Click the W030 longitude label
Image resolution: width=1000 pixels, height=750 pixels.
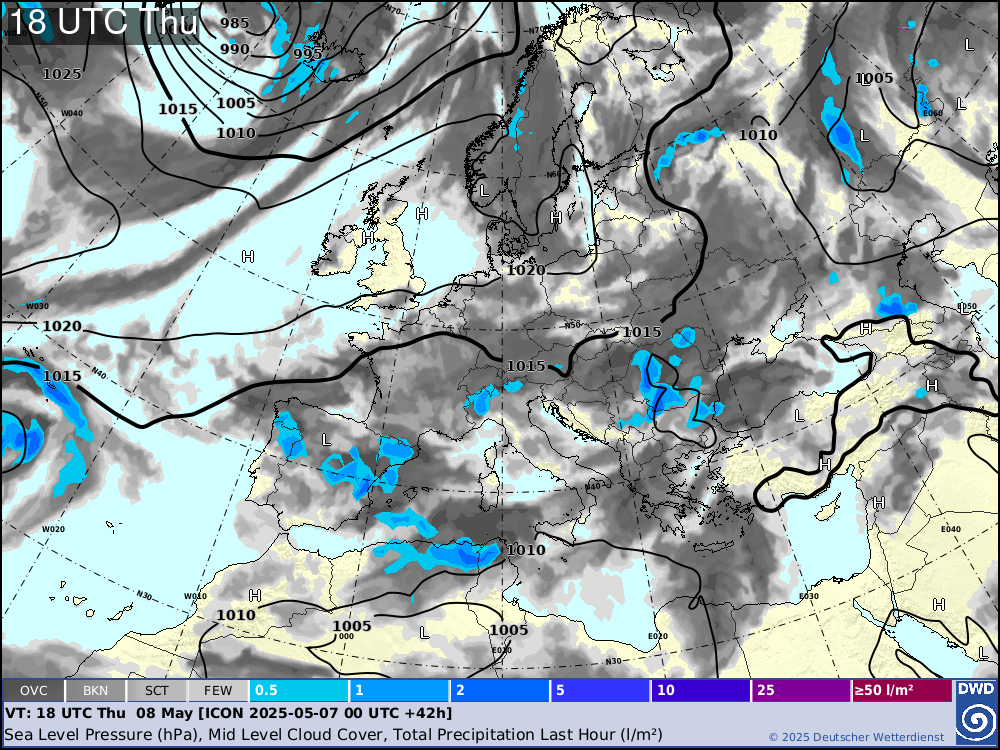coord(37,306)
